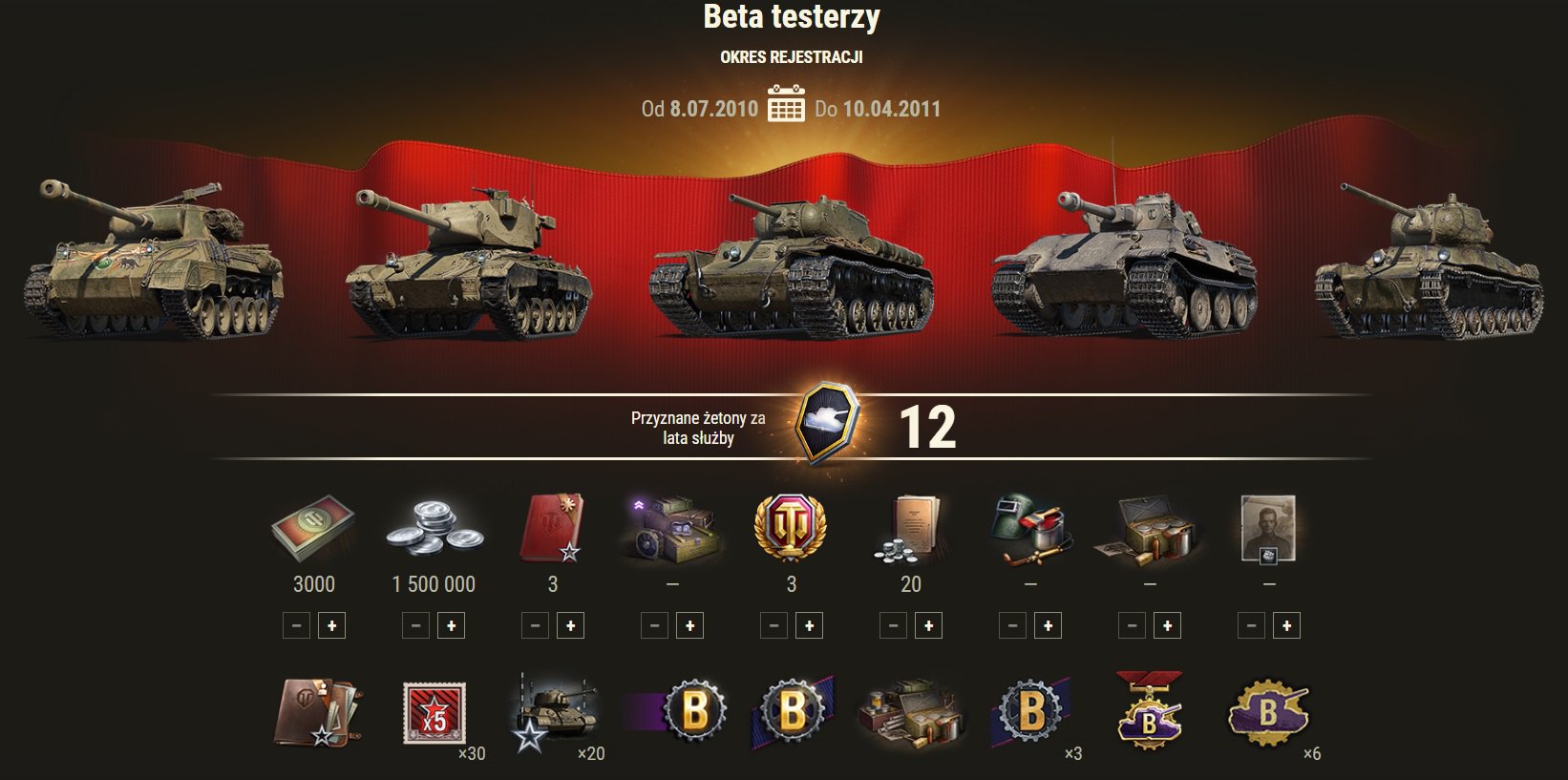The height and width of the screenshot is (780, 1568).
Task: Select the purple Beta tester medal icon
Action: pos(1150,711)
